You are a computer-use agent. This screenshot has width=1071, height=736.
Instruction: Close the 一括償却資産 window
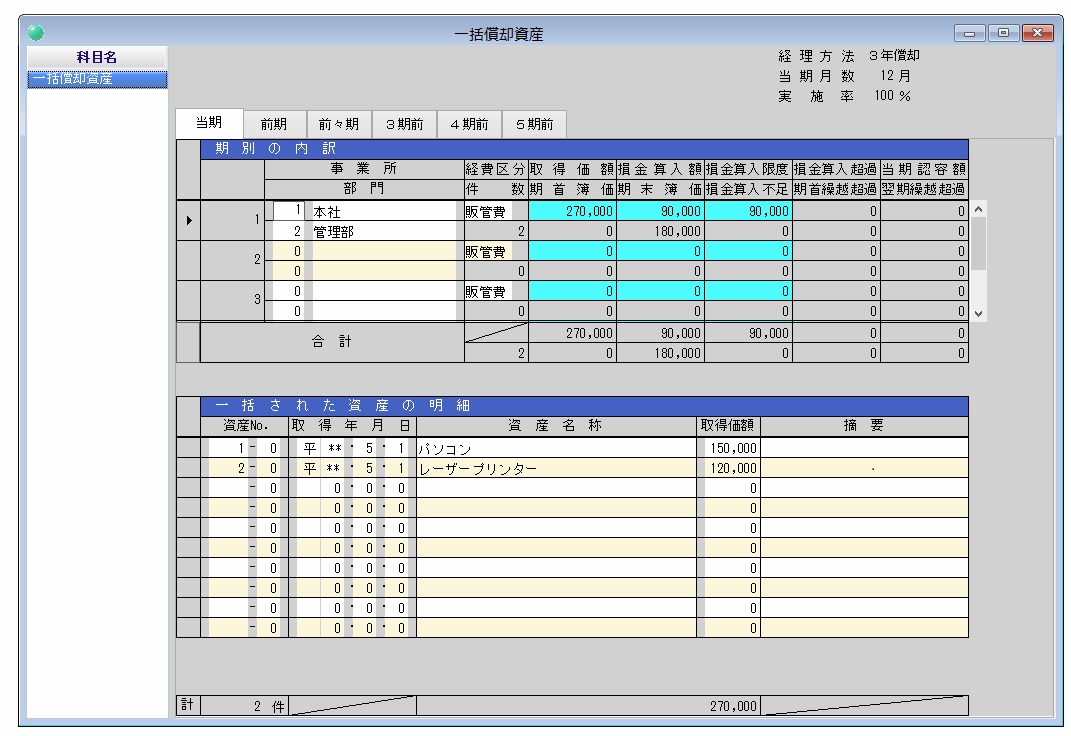(x=1038, y=33)
